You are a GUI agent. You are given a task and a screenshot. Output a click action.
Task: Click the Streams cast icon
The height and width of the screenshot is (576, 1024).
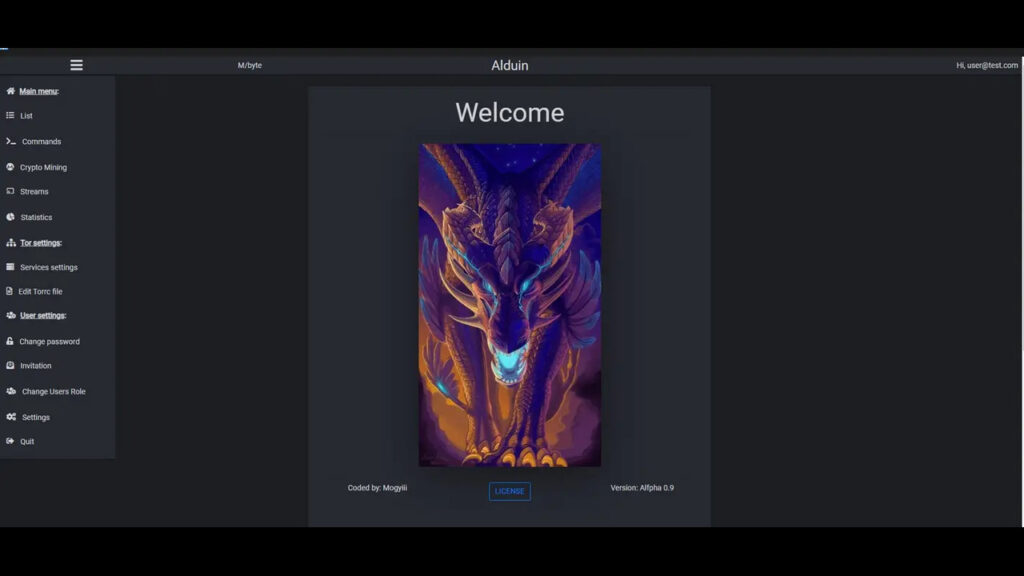point(10,191)
